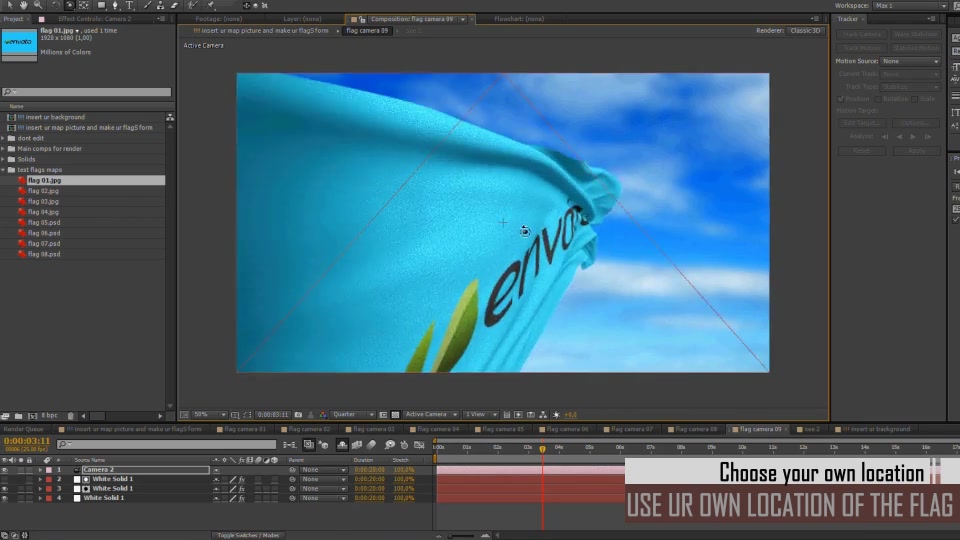
Task: Hide layer 3 White Solid 1
Action: pos(5,489)
